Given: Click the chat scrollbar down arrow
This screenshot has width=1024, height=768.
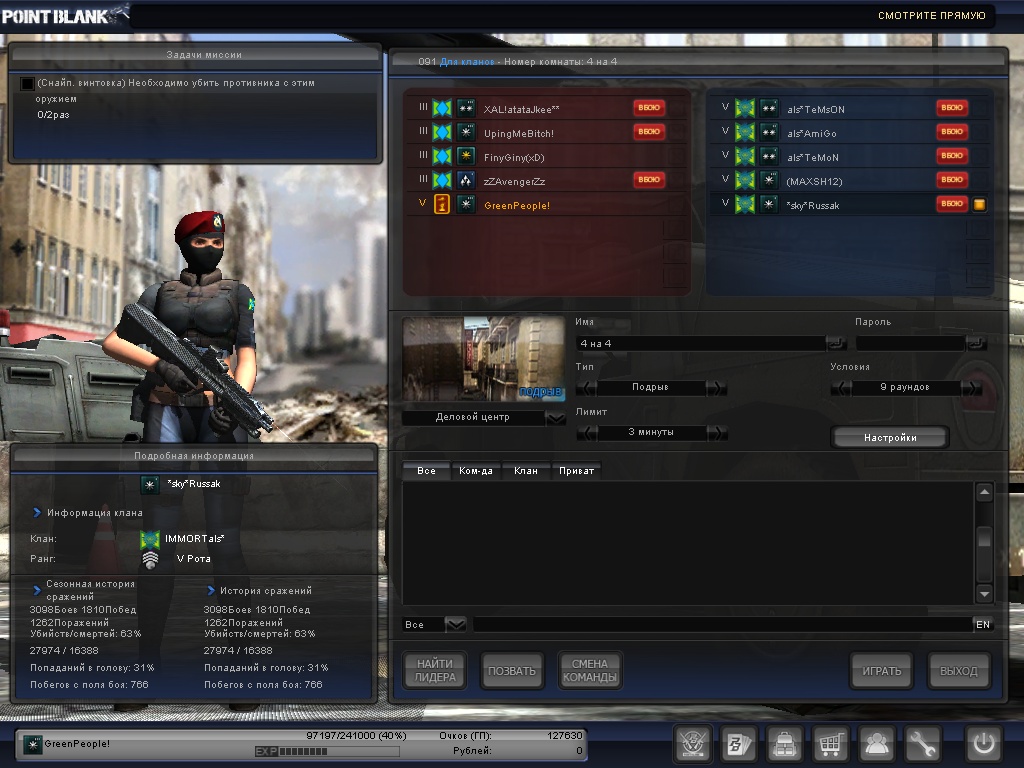Looking at the screenshot, I should coord(984,594).
